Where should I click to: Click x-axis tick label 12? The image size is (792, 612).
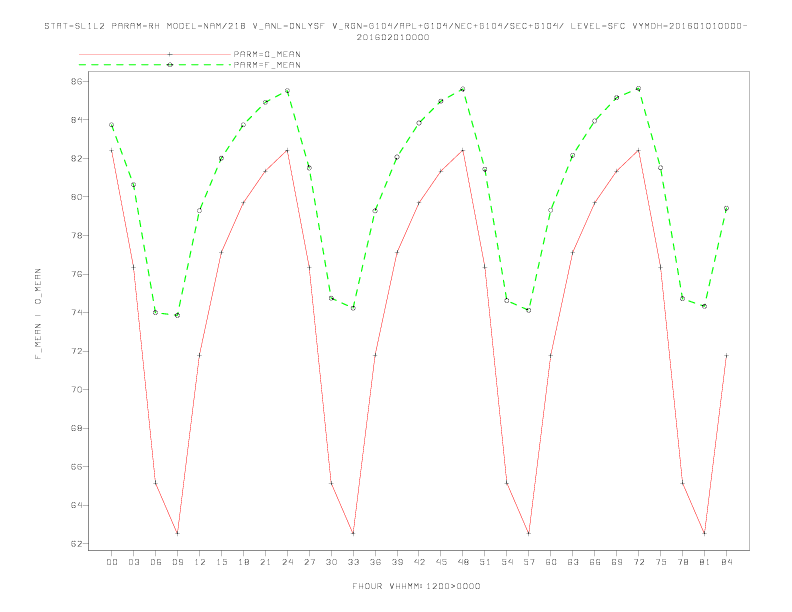click(200, 562)
